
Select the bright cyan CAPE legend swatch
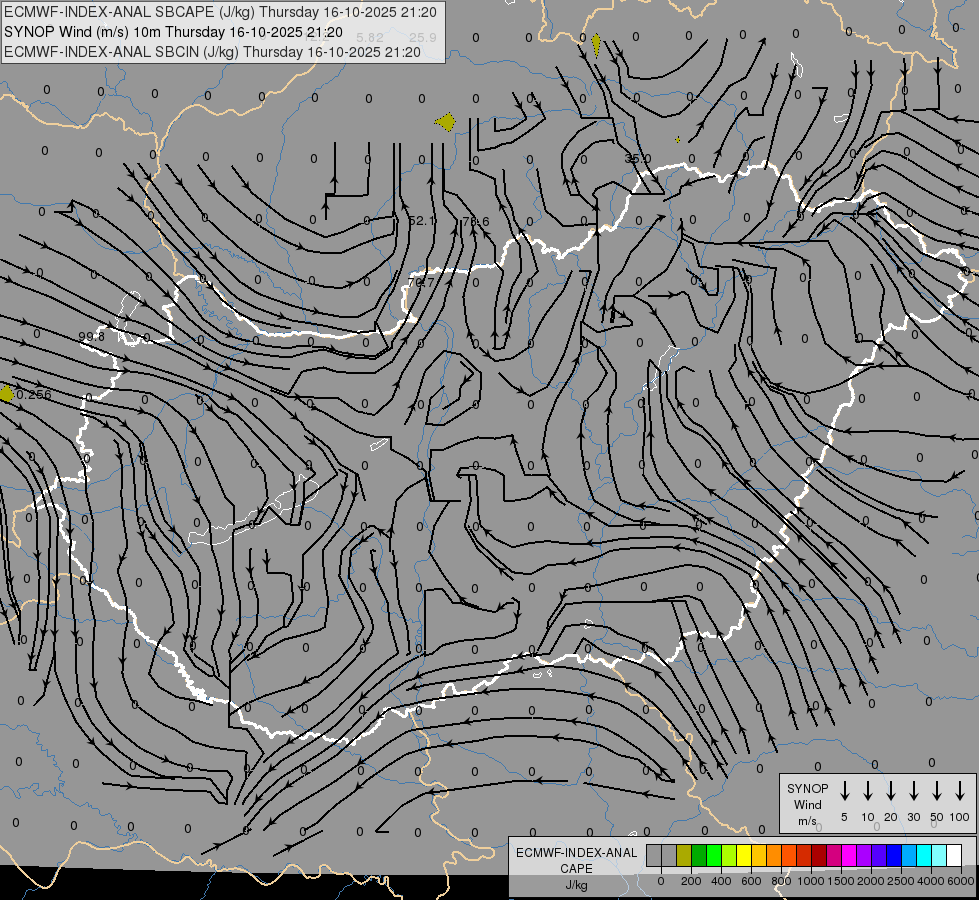point(923,855)
